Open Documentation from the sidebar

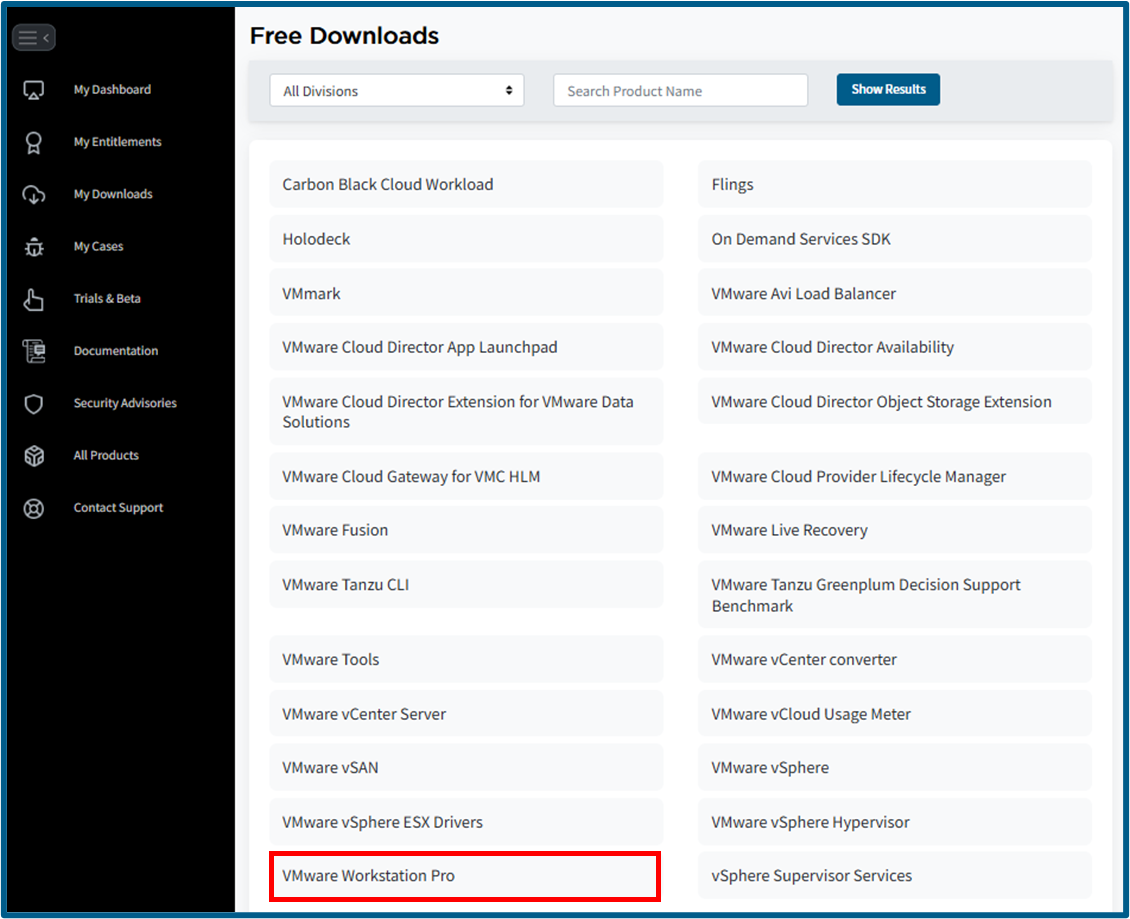pyautogui.click(x=116, y=351)
